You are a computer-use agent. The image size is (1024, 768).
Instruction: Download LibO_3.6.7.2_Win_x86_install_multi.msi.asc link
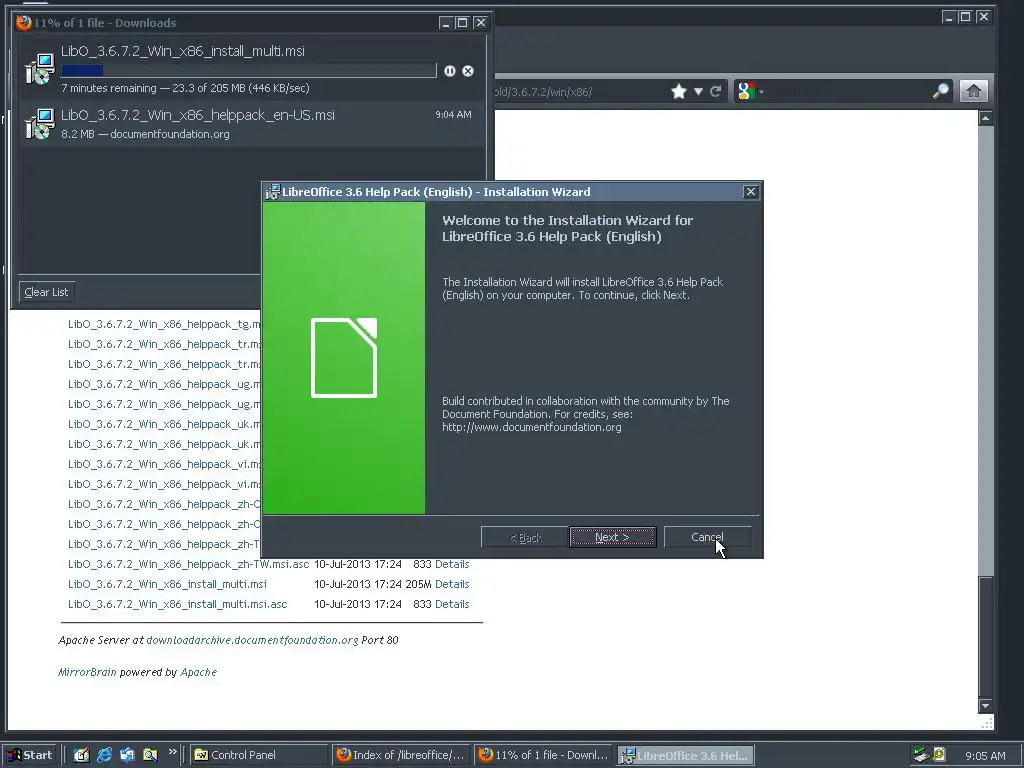178,604
